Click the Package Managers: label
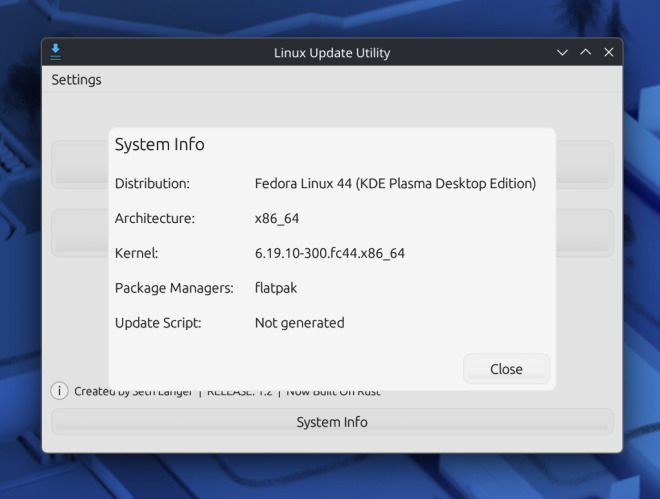Viewport: 660px width, 499px height. [174, 288]
